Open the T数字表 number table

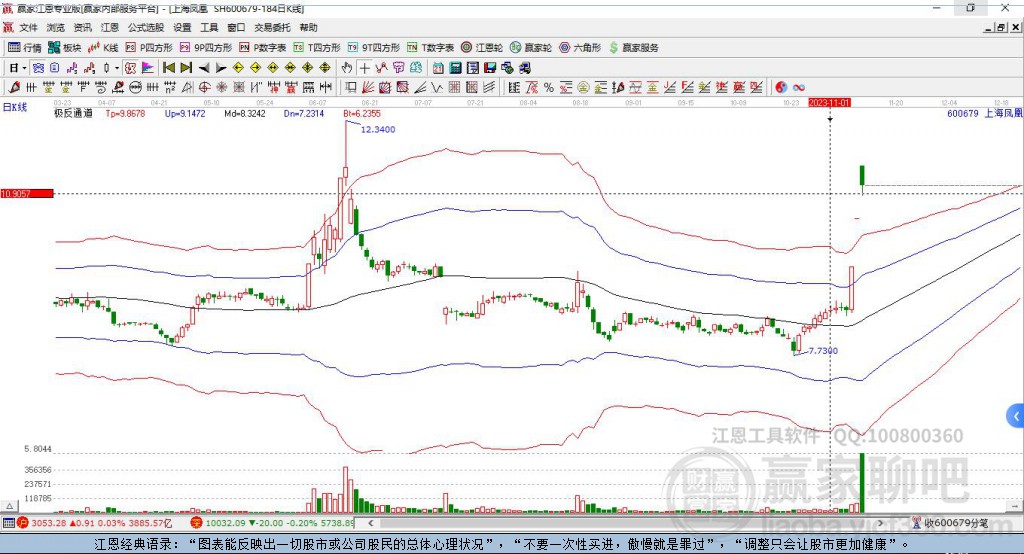coord(430,48)
